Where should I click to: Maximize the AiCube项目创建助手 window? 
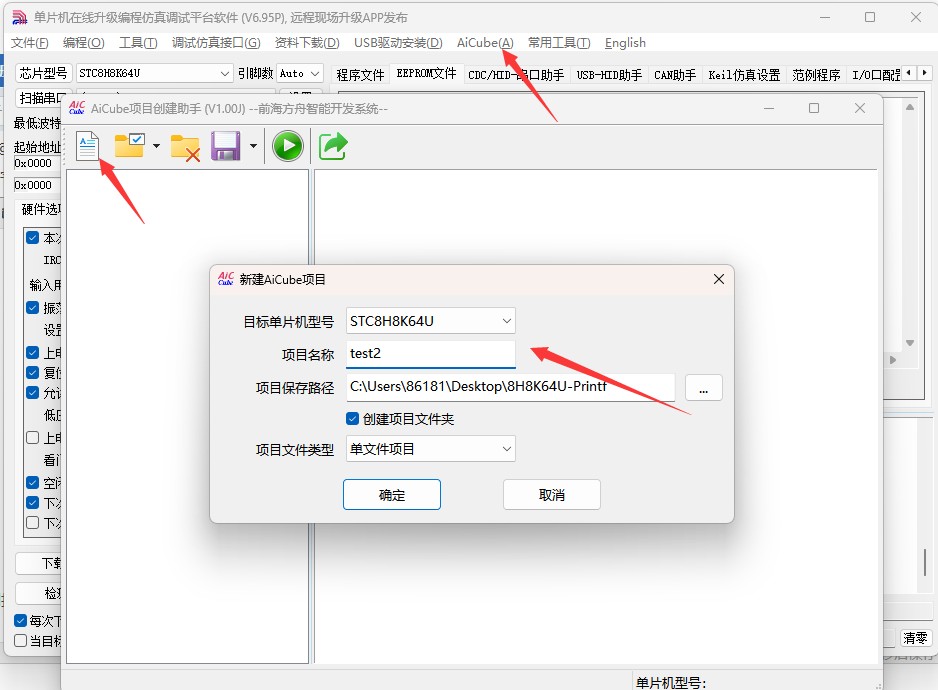814,108
